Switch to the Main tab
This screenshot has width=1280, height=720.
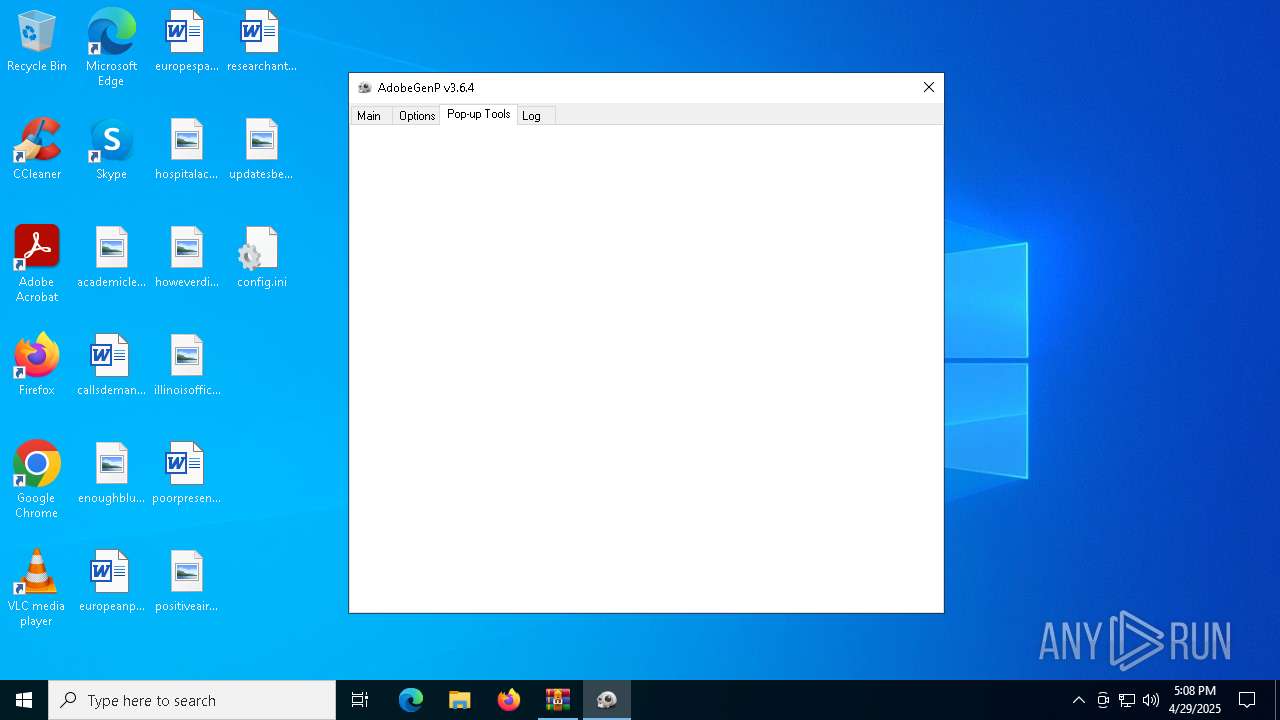click(369, 116)
